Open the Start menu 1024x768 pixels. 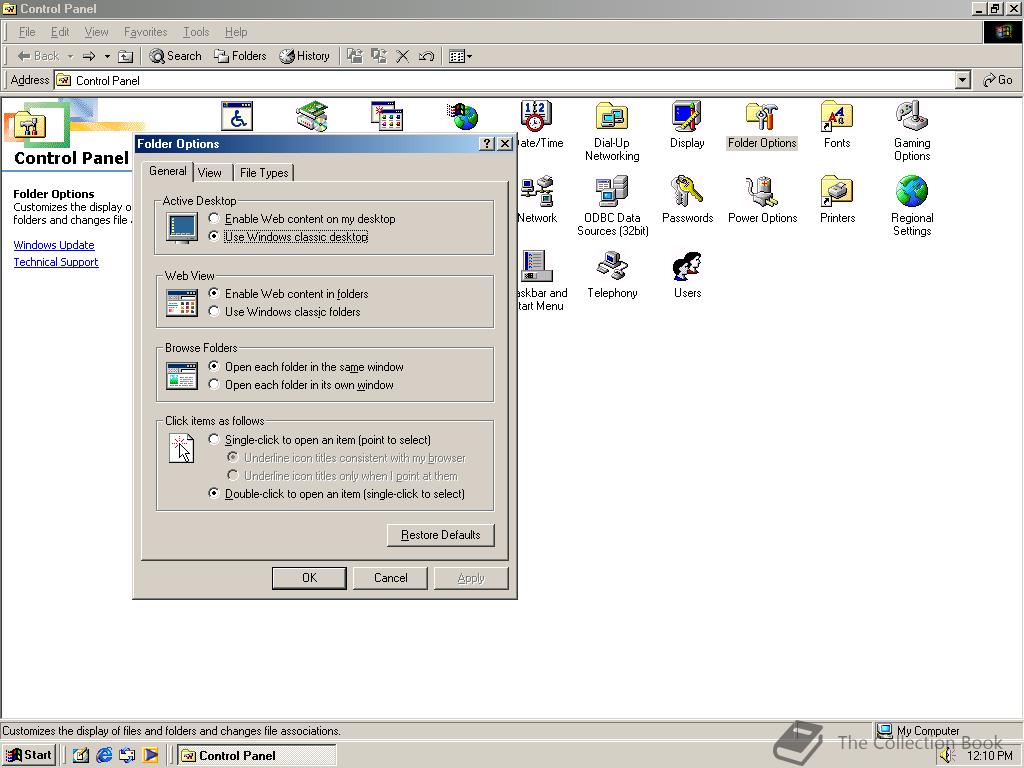(29, 755)
